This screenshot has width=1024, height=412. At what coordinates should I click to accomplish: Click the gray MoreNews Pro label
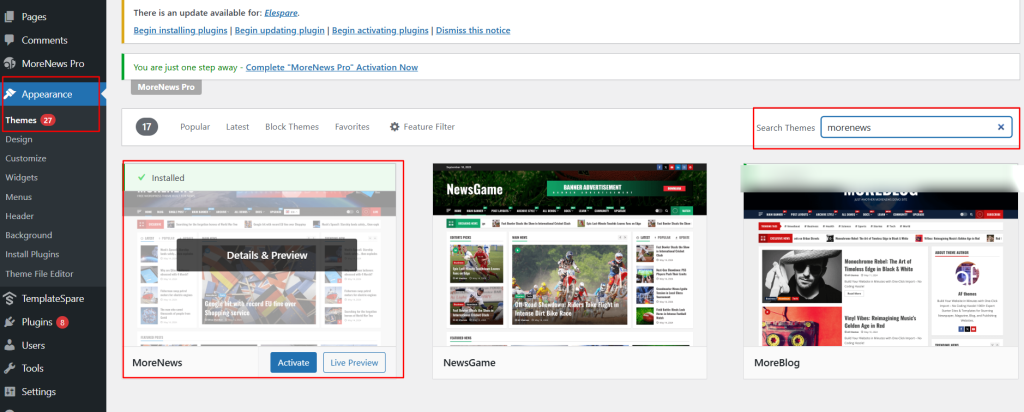166,87
